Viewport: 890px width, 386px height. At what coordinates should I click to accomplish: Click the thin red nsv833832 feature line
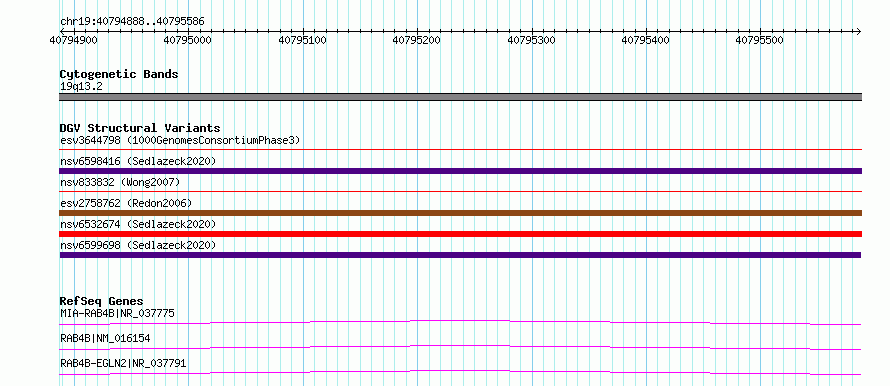(x=460, y=192)
